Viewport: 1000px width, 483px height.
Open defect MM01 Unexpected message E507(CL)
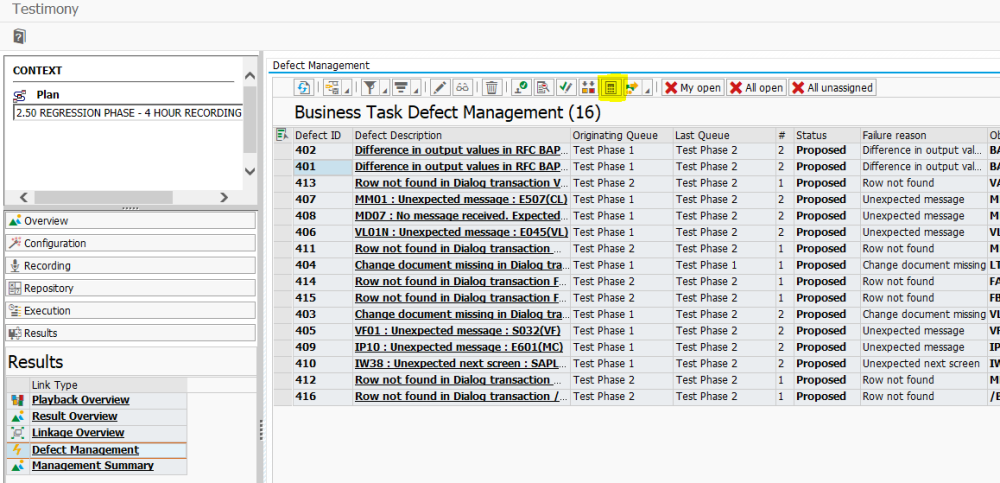461,199
